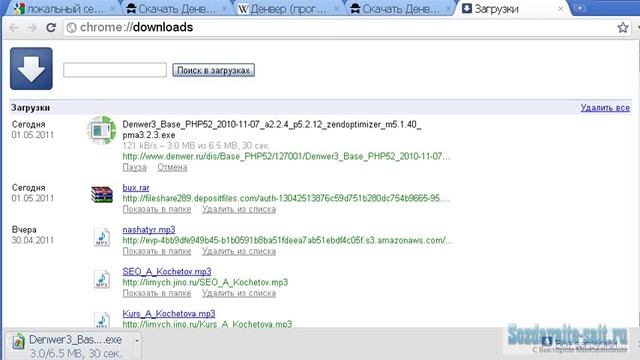Click the SEO_A_Kochetov.mp3 file icon

pos(102,279)
